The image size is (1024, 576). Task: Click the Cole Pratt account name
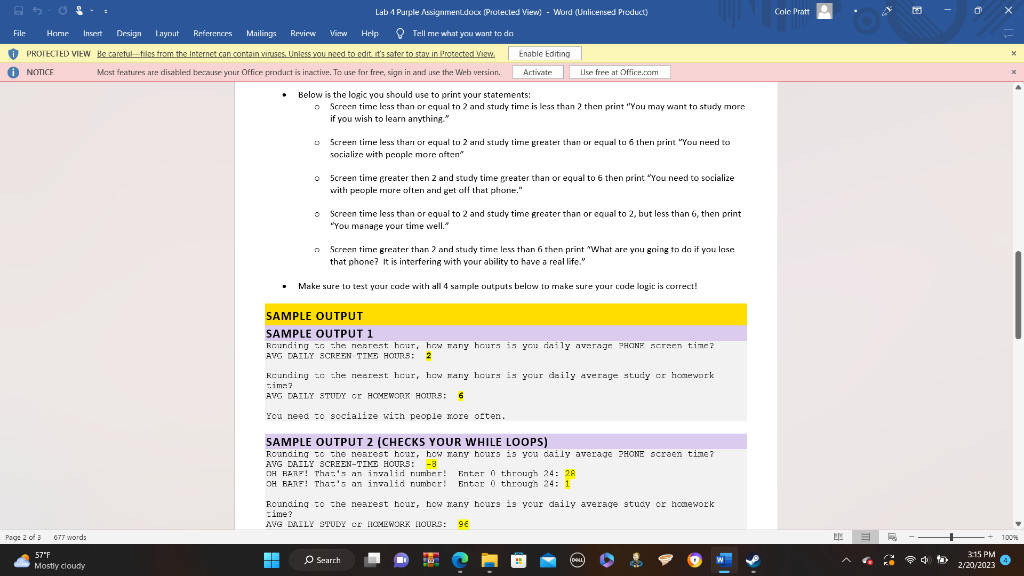click(x=792, y=11)
